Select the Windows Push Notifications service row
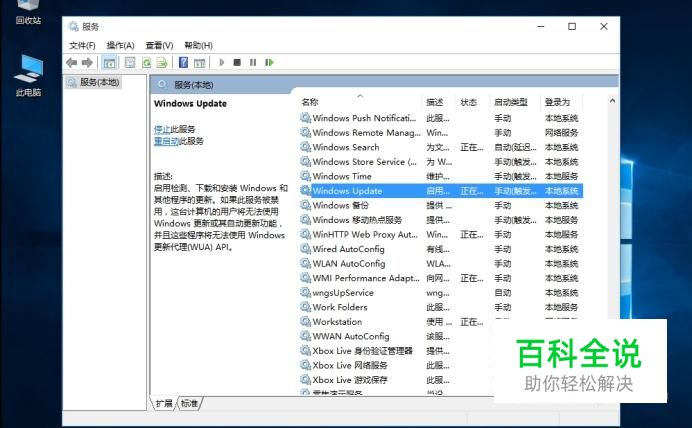Viewport: 692px width, 428px height. tap(441, 118)
